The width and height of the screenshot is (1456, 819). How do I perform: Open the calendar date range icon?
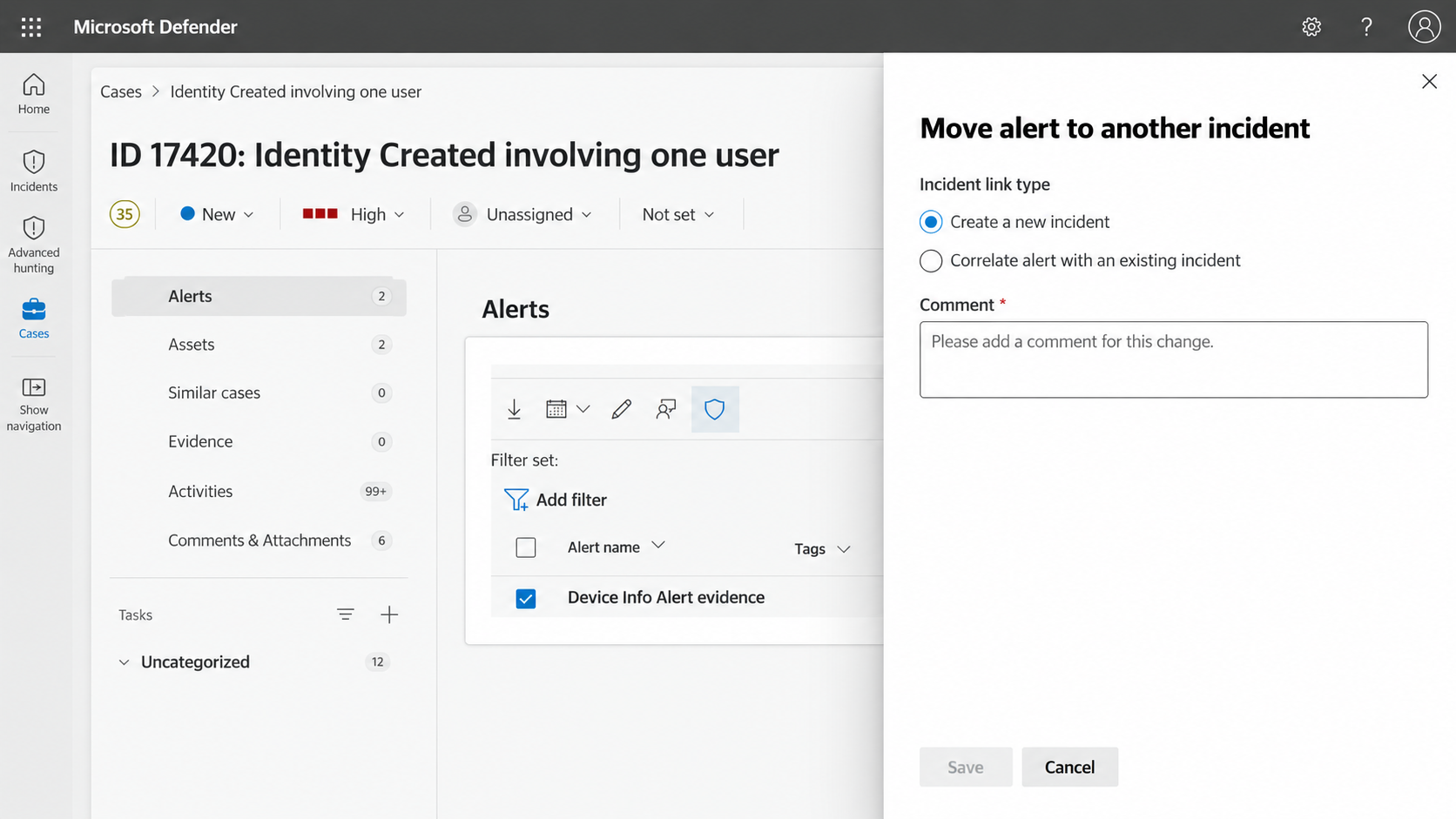click(x=556, y=409)
